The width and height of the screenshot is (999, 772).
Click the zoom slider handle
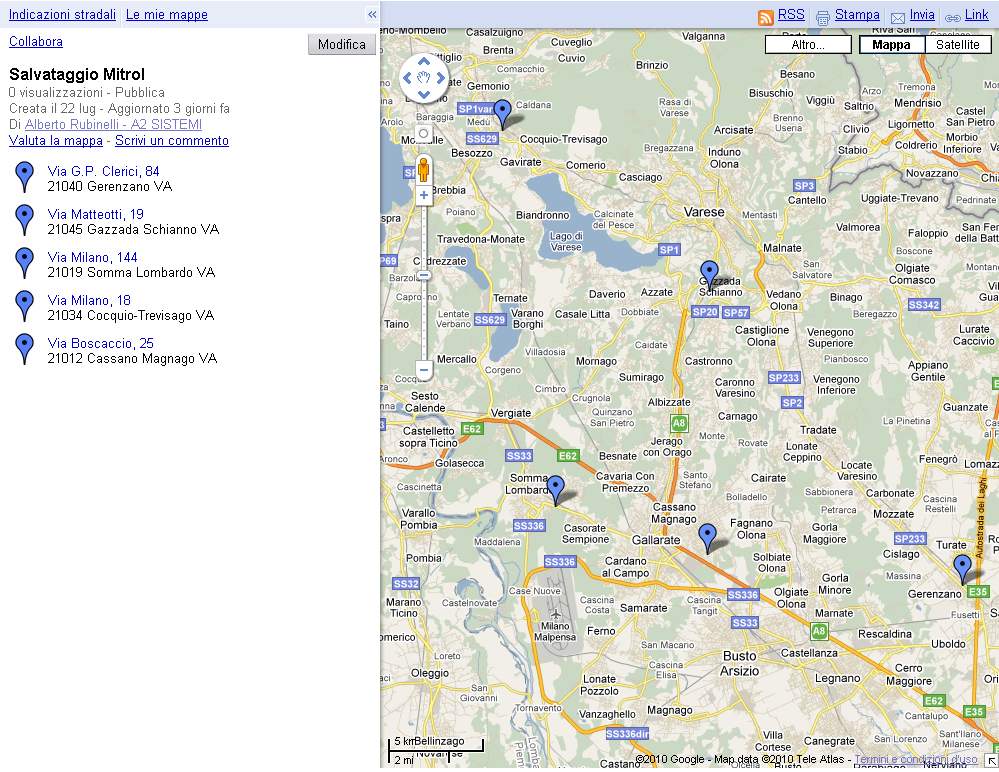coord(424,276)
